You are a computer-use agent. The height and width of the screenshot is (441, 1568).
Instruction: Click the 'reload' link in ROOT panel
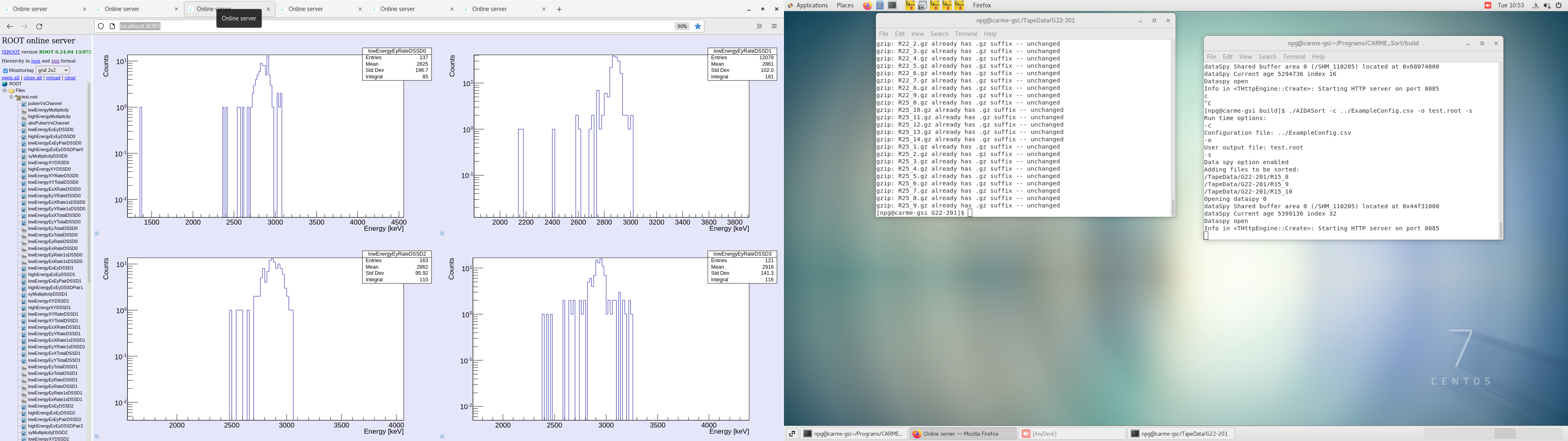point(53,78)
